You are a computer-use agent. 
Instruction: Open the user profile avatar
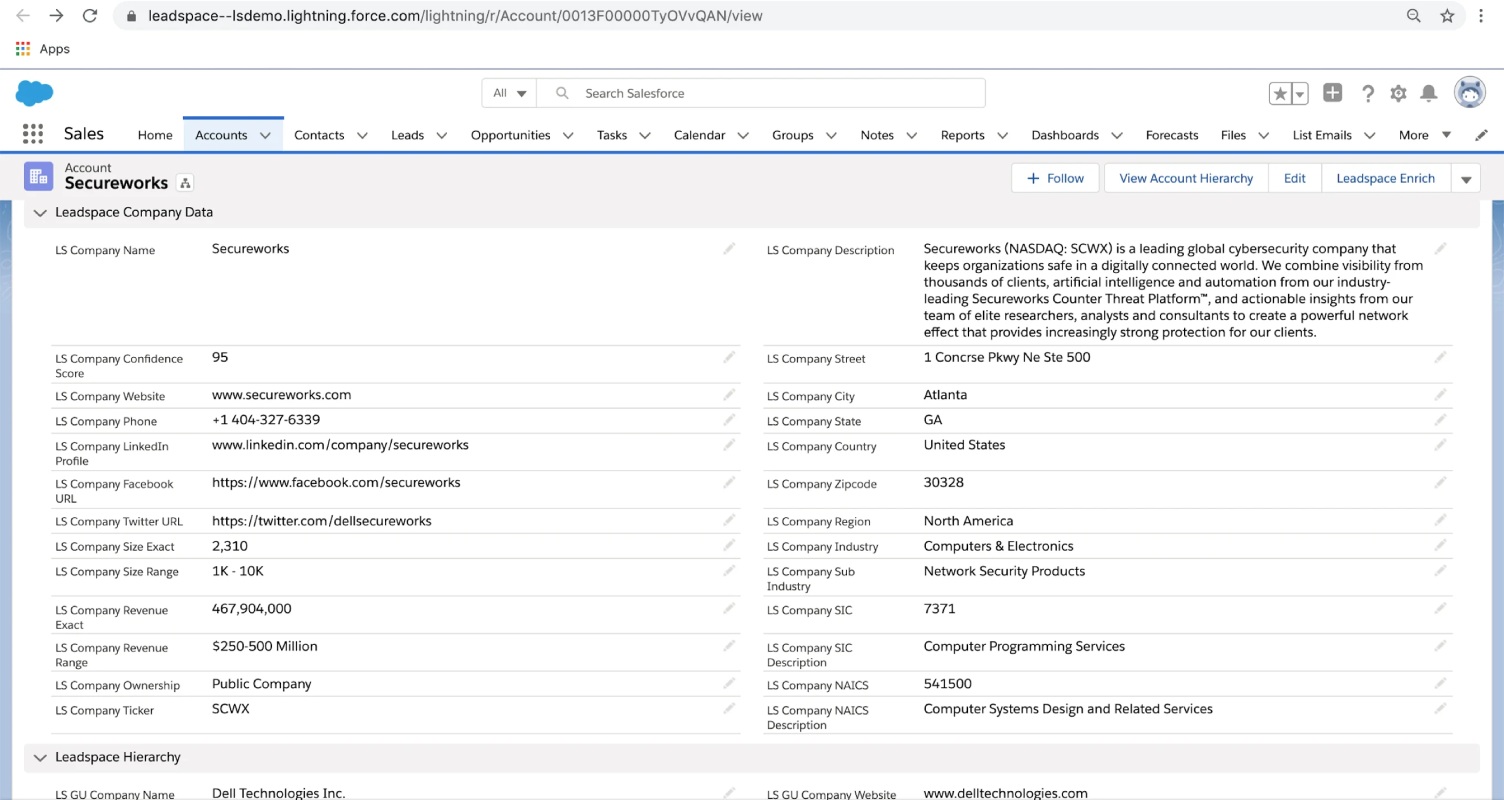1469,93
